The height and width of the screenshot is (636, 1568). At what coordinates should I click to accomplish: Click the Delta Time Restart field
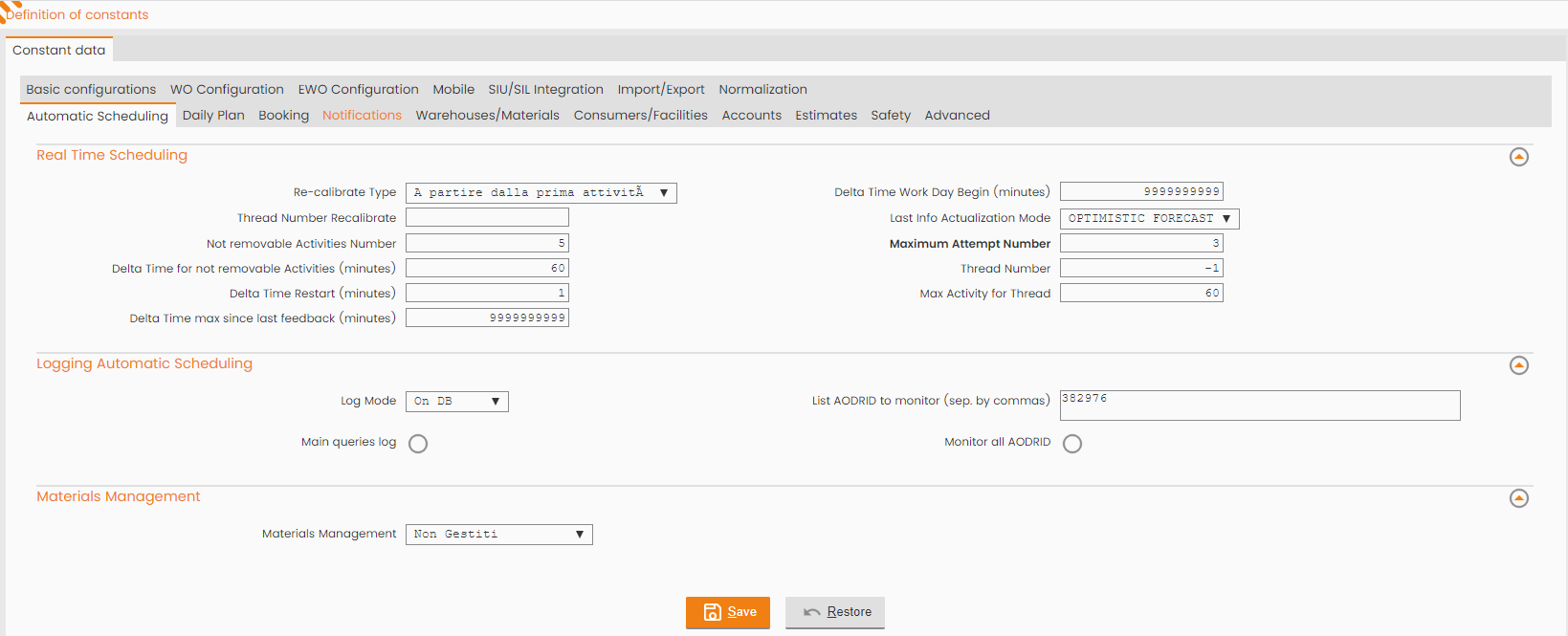tap(487, 294)
